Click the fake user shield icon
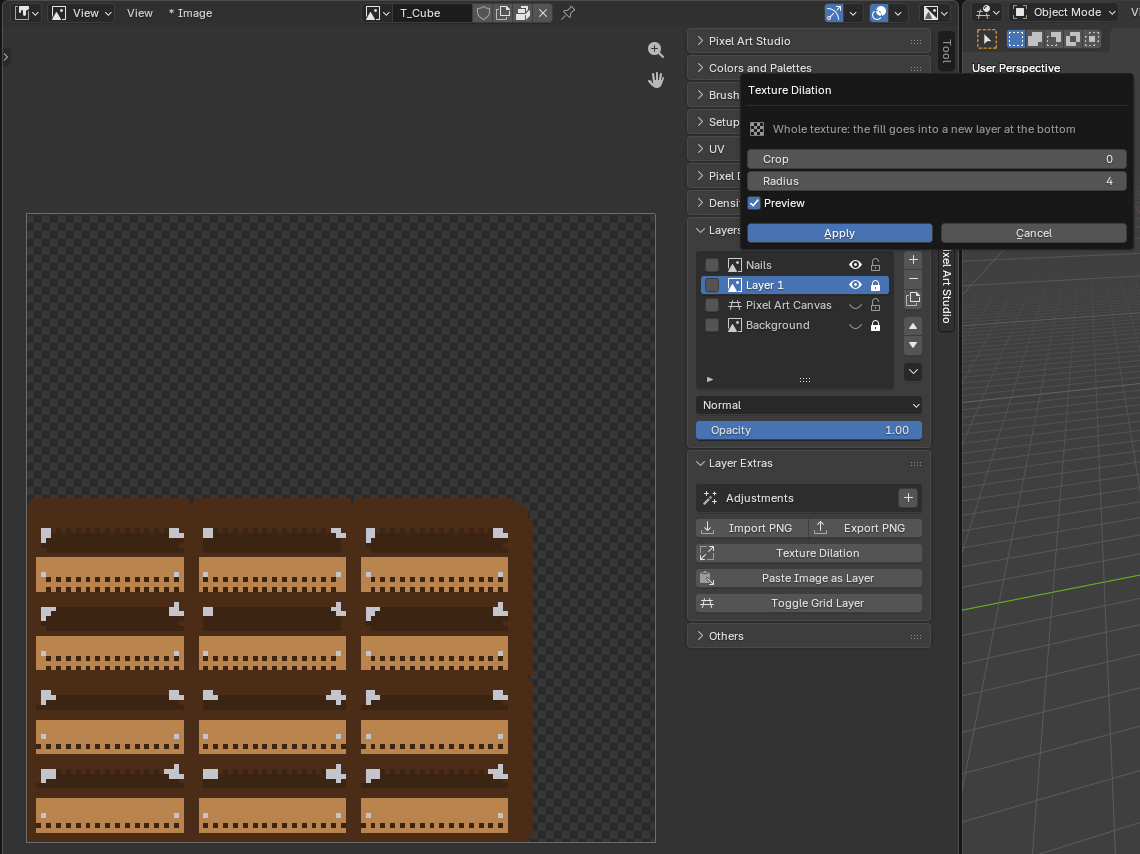Screen dimensions: 1140x854 point(483,13)
